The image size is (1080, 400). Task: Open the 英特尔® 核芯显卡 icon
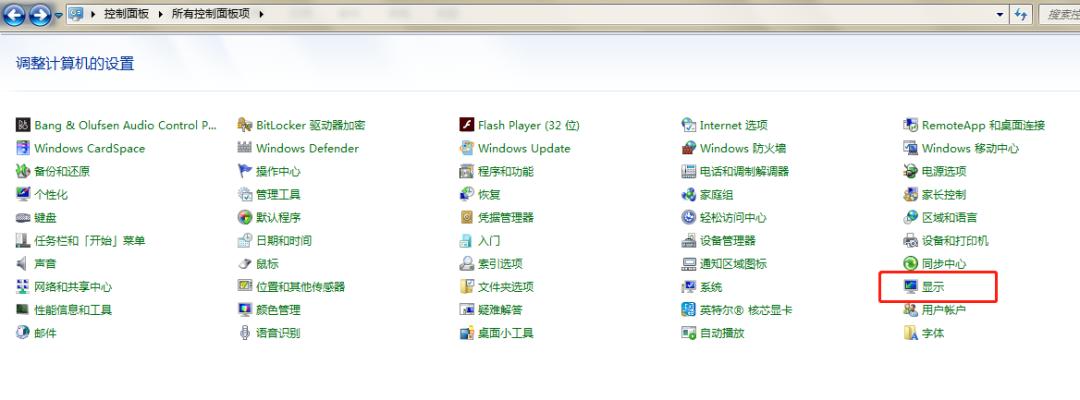tap(689, 310)
